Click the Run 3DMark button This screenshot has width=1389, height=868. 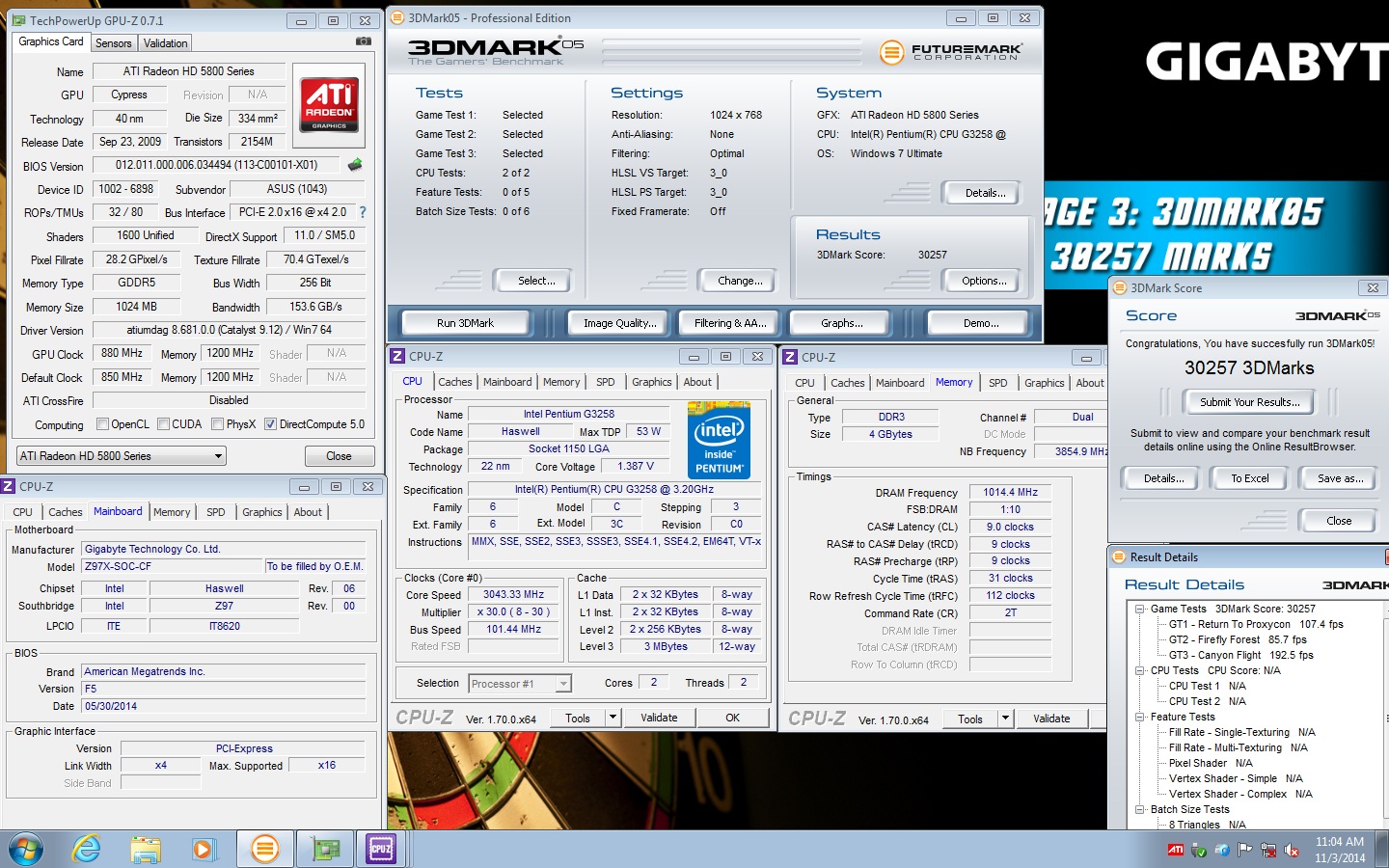(x=465, y=323)
